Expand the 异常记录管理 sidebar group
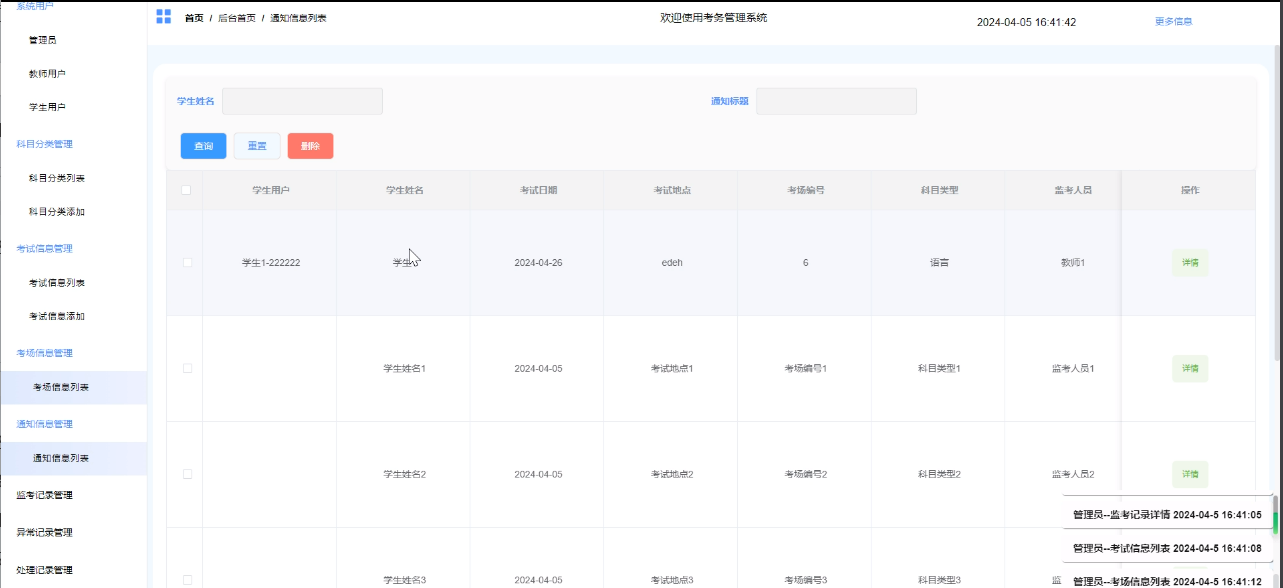This screenshot has width=1283, height=588. pos(44,532)
